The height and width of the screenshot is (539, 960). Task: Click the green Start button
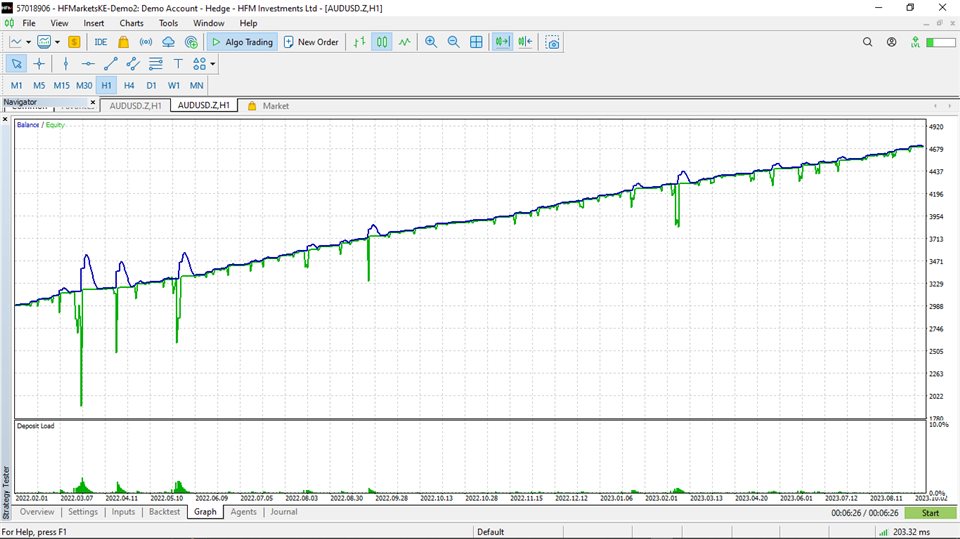(x=930, y=513)
